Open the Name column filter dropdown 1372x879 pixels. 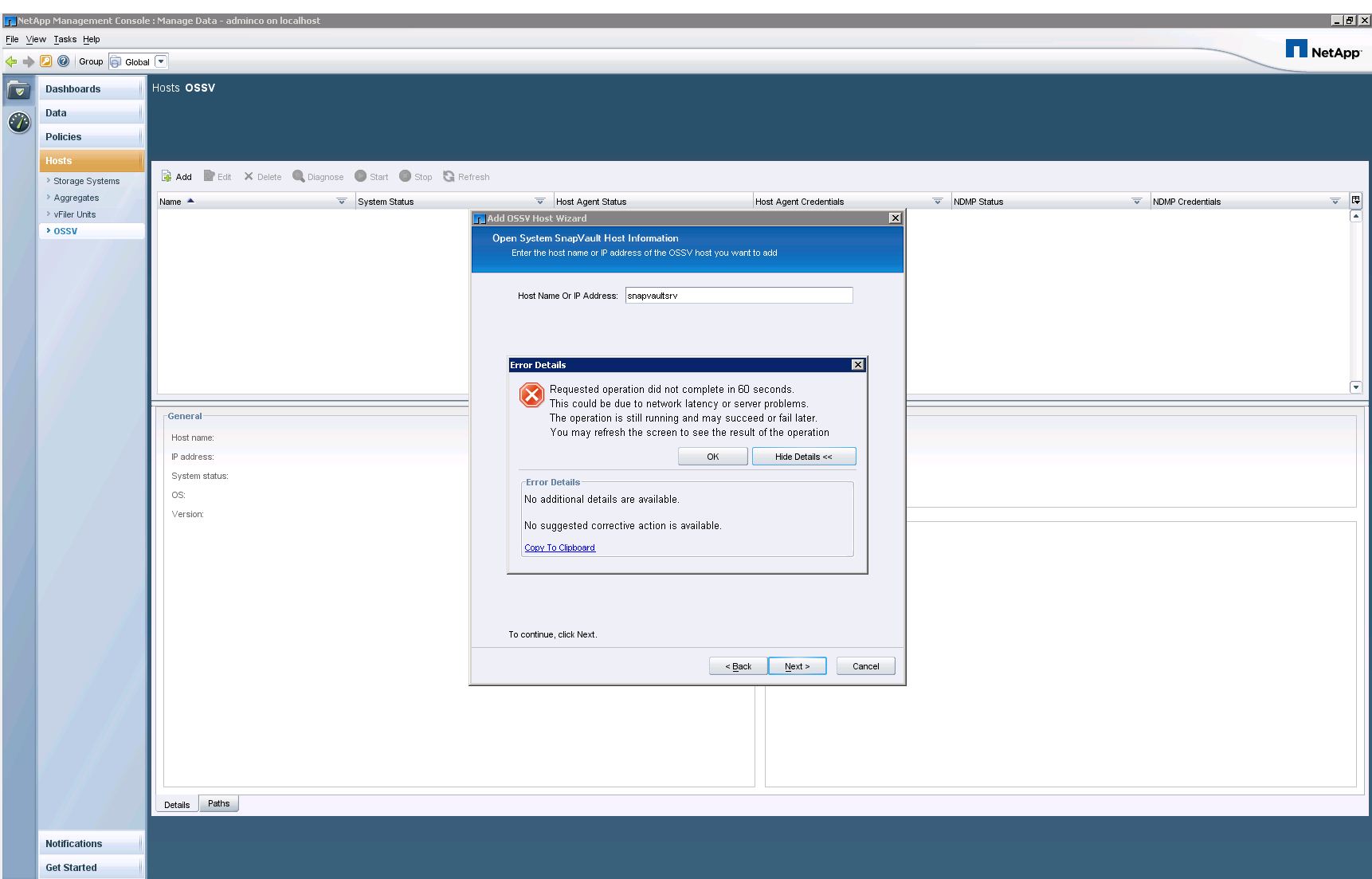click(342, 202)
